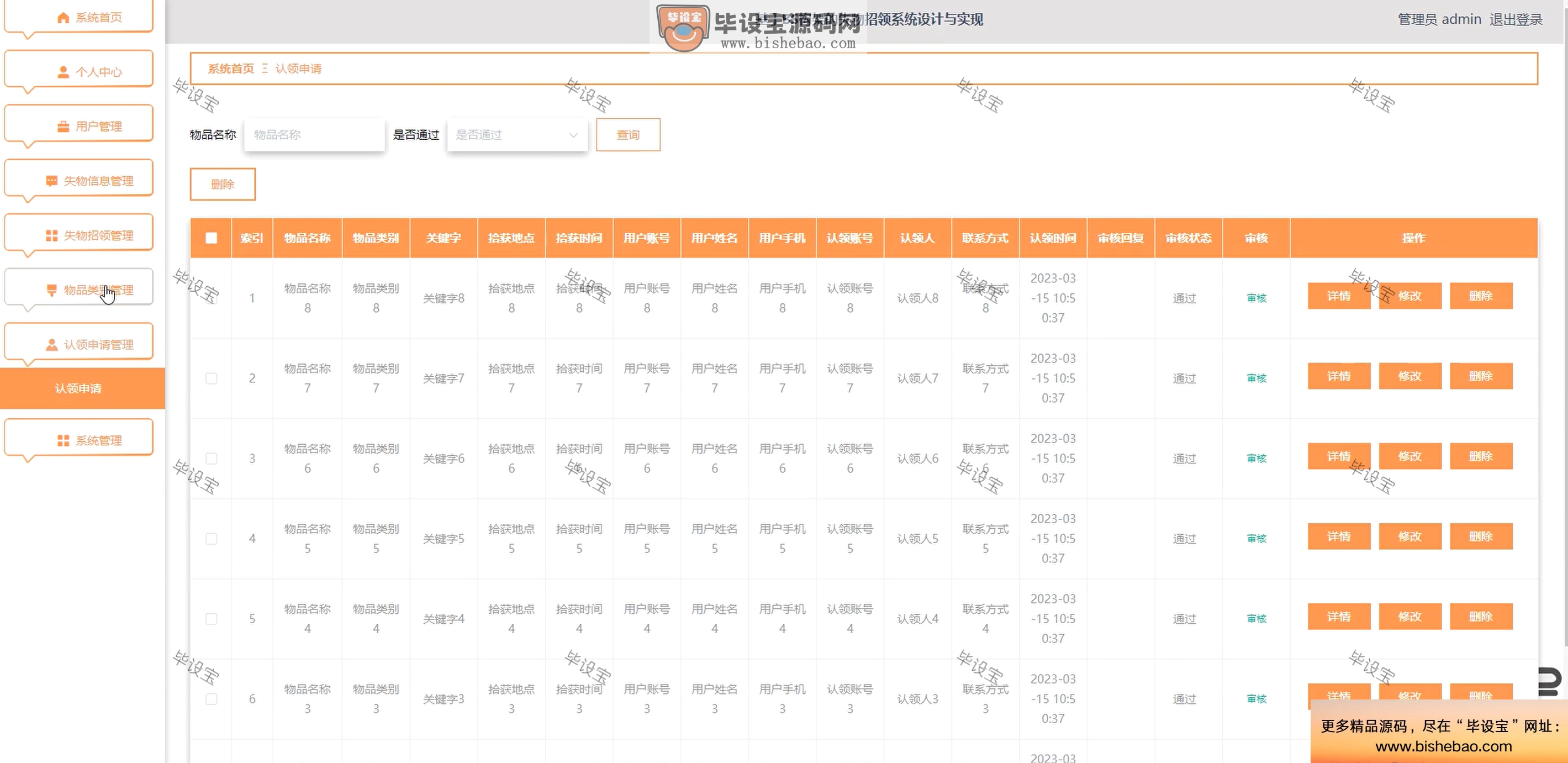Click the chat icon beside 失物信息管理
This screenshot has width=1568, height=763.
point(52,181)
